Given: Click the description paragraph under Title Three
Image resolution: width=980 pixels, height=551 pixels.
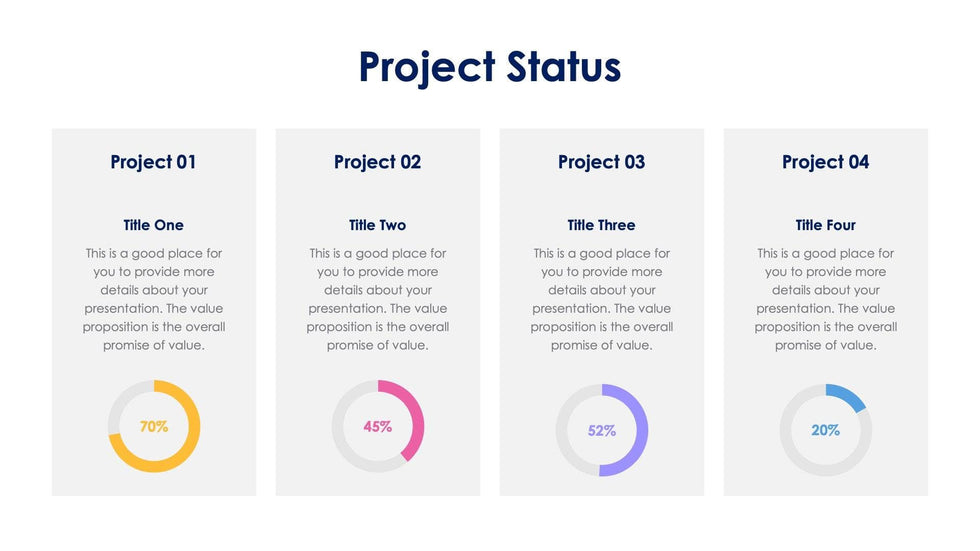Looking at the screenshot, I should 601,299.
